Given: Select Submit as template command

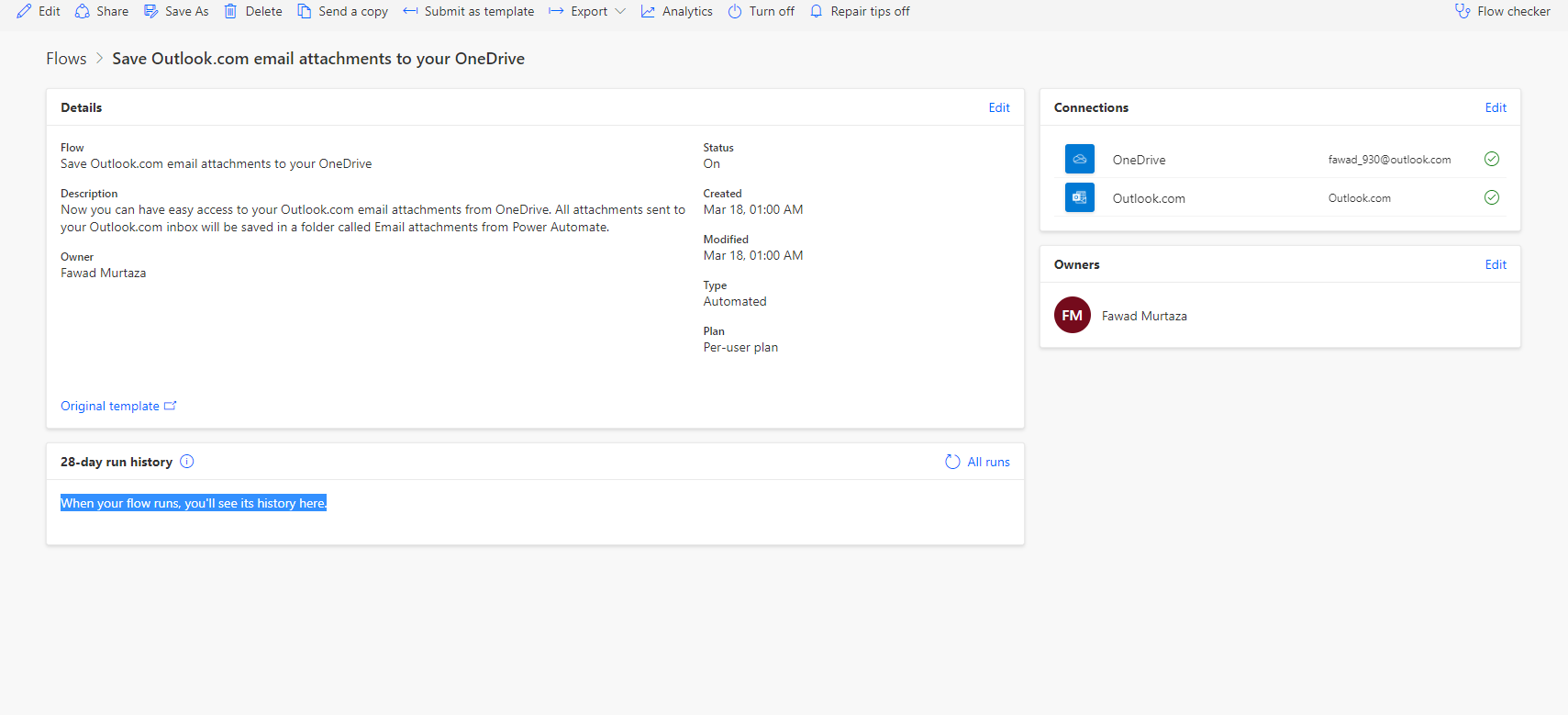Looking at the screenshot, I should click(x=469, y=11).
